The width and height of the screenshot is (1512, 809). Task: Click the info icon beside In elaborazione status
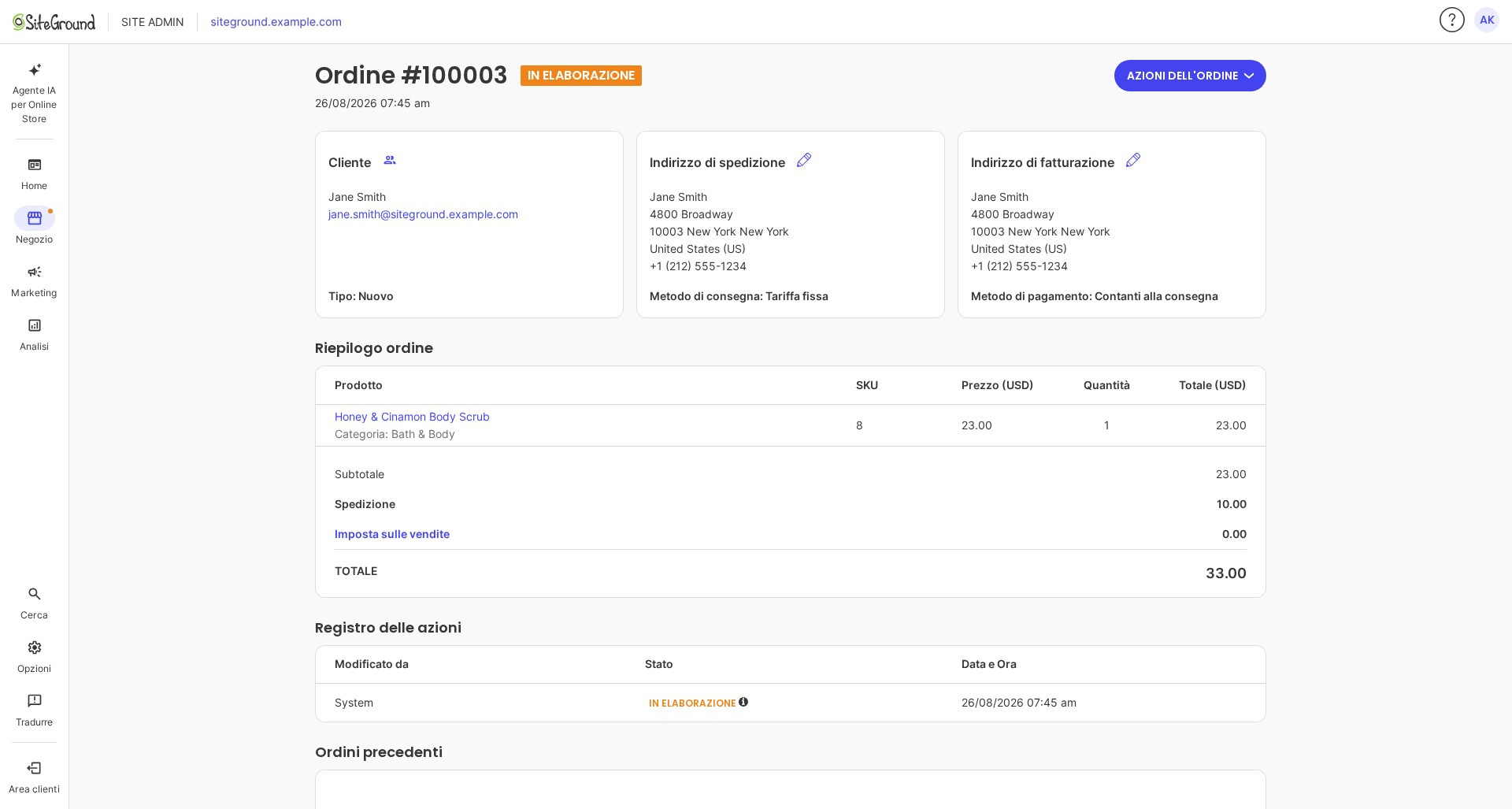[x=743, y=702]
